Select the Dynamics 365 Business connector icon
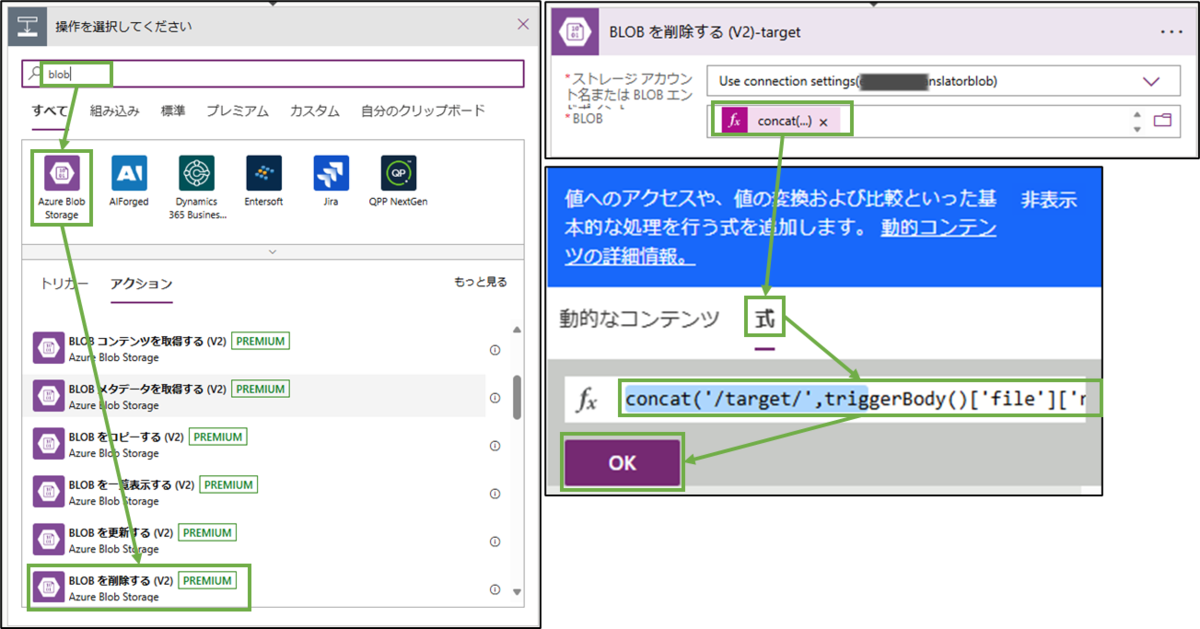The height and width of the screenshot is (629, 1200). [197, 173]
